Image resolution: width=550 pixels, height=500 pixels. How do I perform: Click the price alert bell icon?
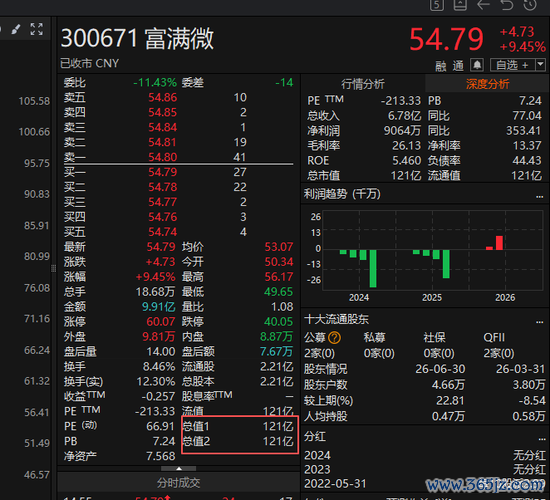coord(477,65)
